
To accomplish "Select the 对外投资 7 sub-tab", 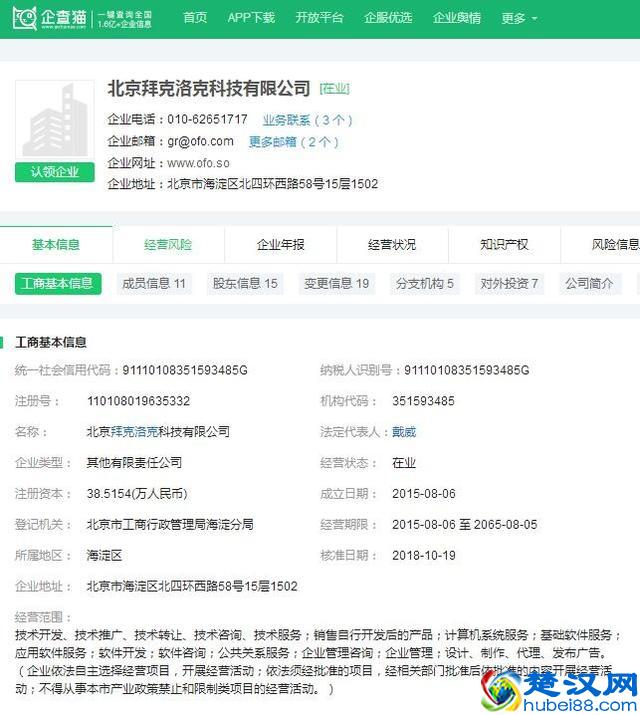I will [509, 284].
